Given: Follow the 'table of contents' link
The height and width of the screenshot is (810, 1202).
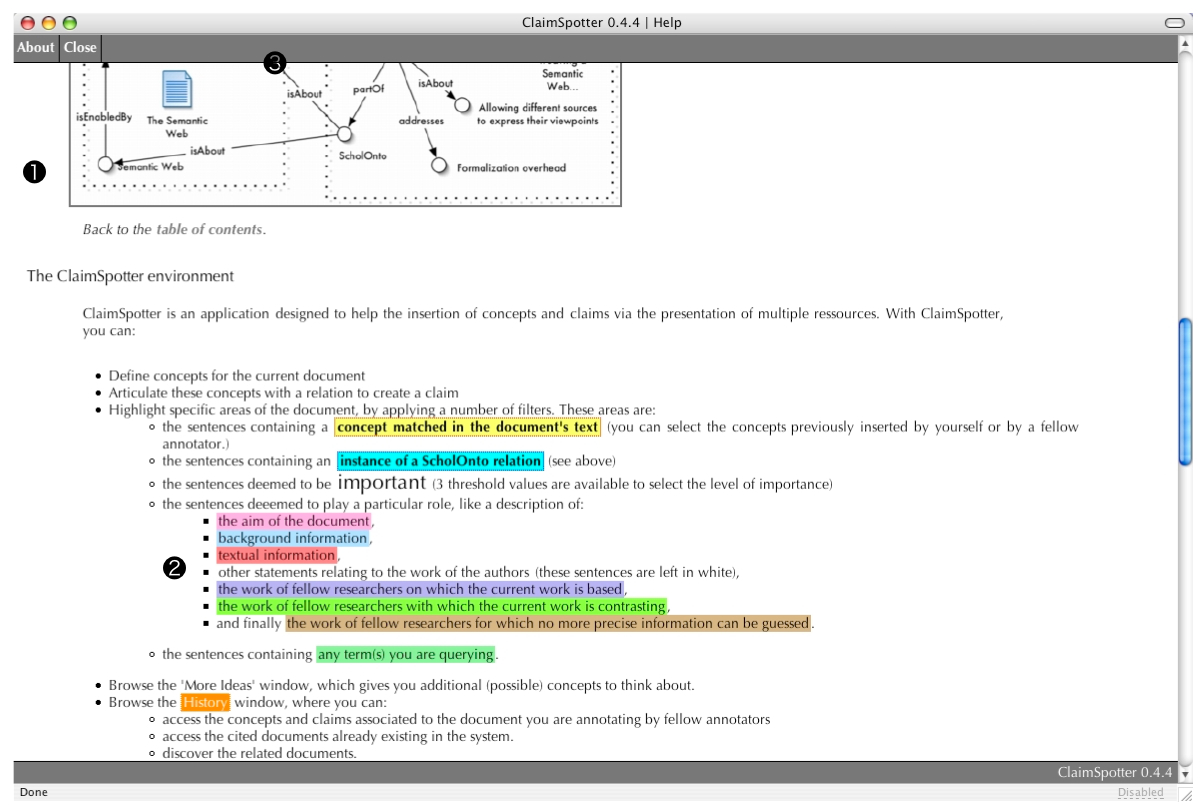Looking at the screenshot, I should point(209,229).
